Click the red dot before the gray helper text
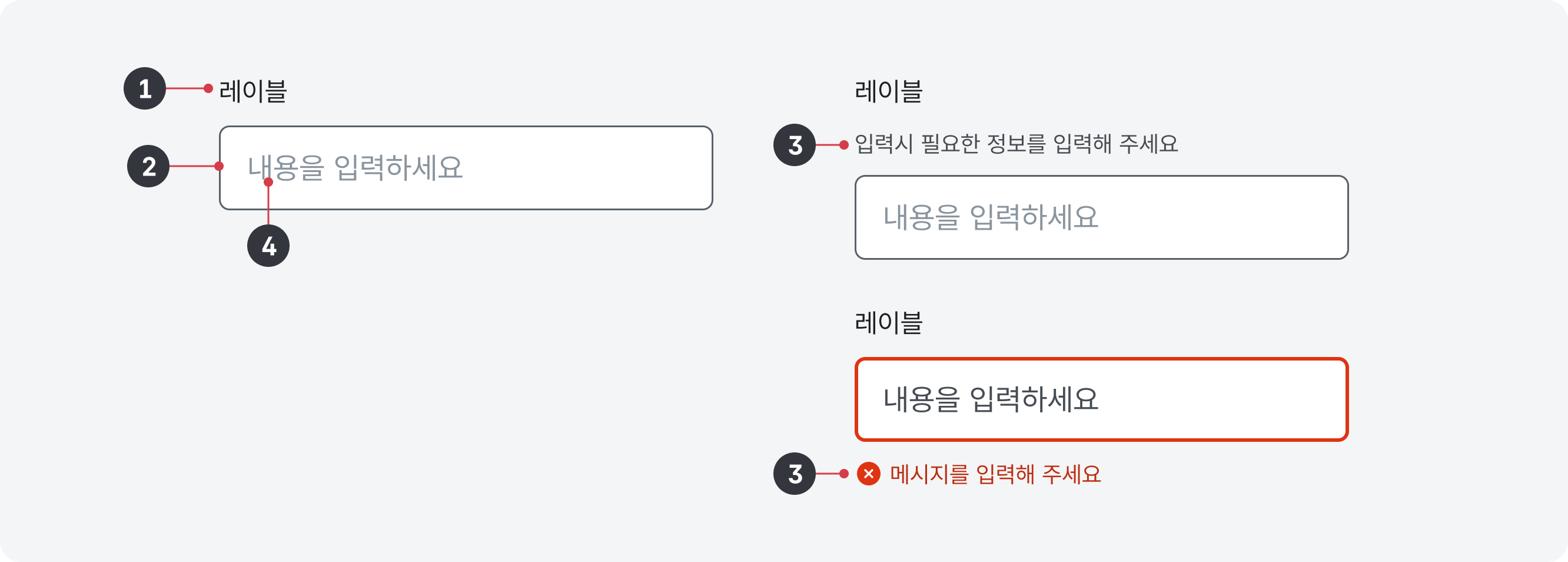The width and height of the screenshot is (1568, 562). click(x=843, y=145)
